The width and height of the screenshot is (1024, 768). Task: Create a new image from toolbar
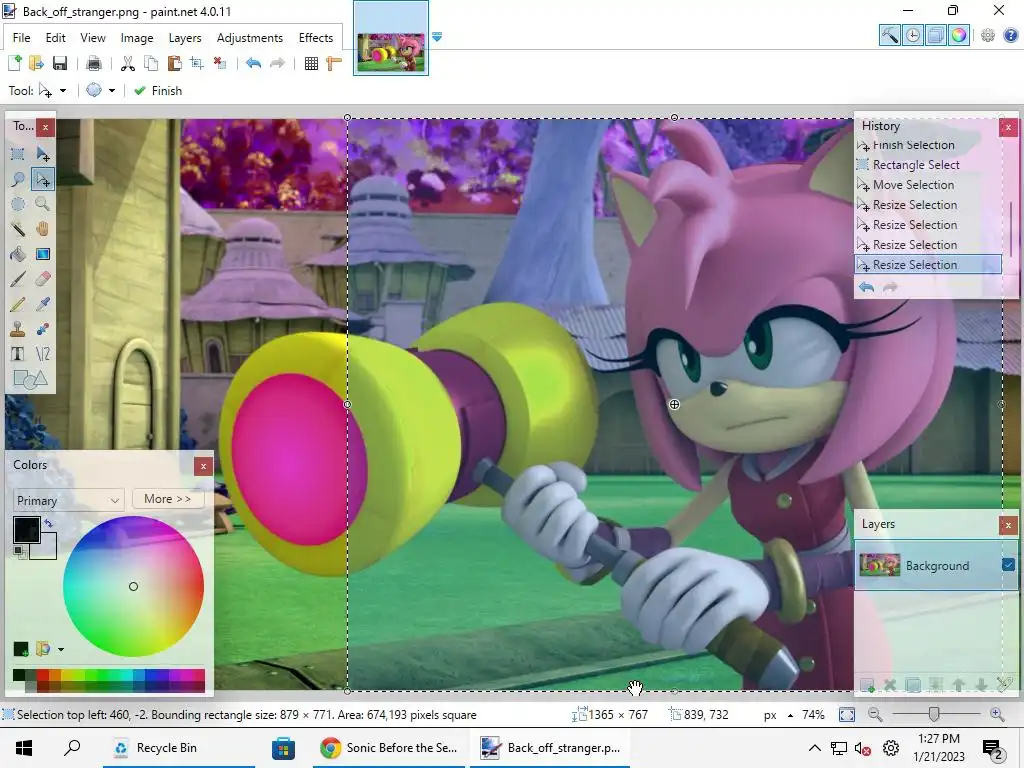(x=14, y=63)
